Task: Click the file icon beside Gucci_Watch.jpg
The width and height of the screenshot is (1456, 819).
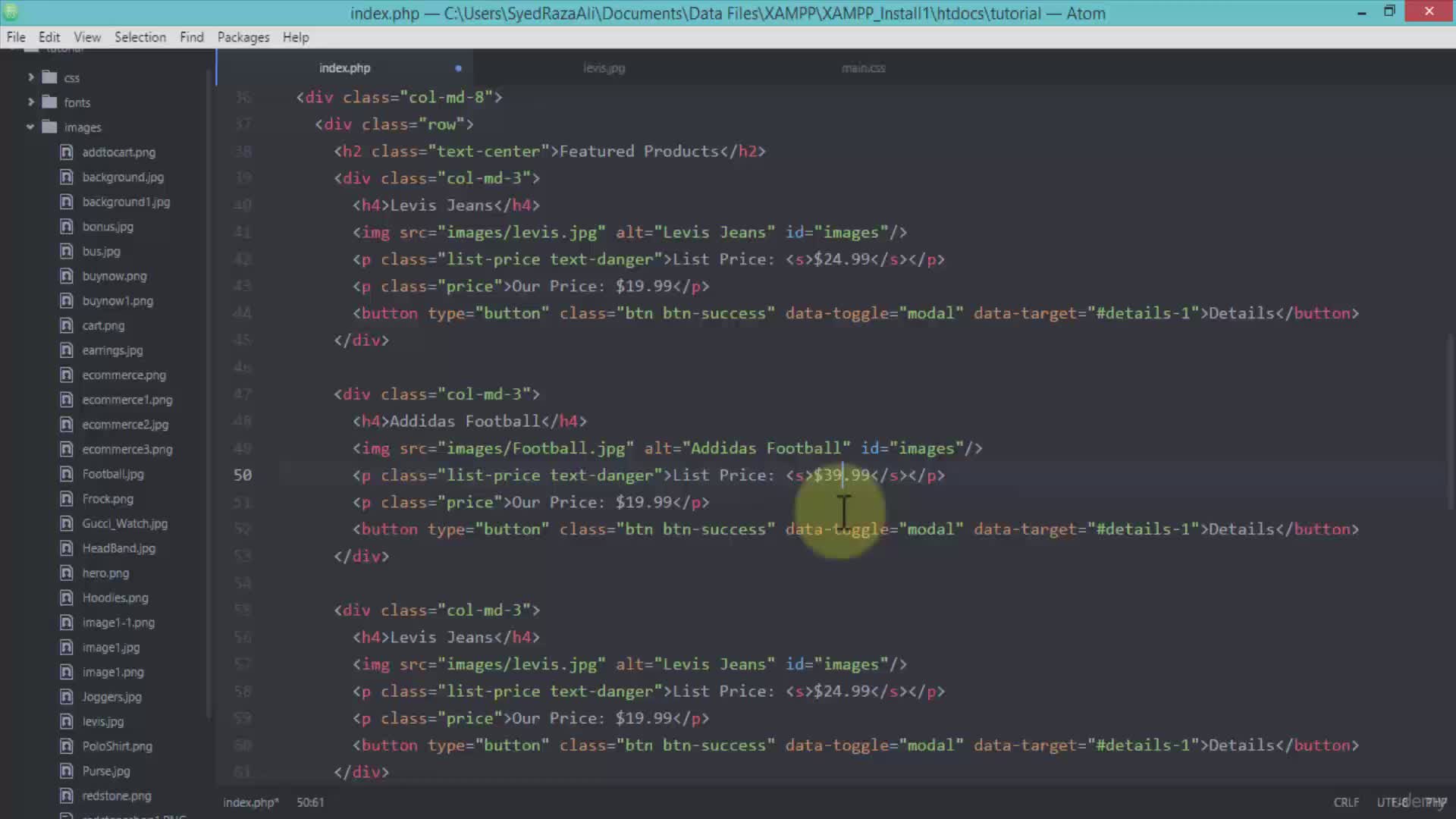Action: coord(67,523)
